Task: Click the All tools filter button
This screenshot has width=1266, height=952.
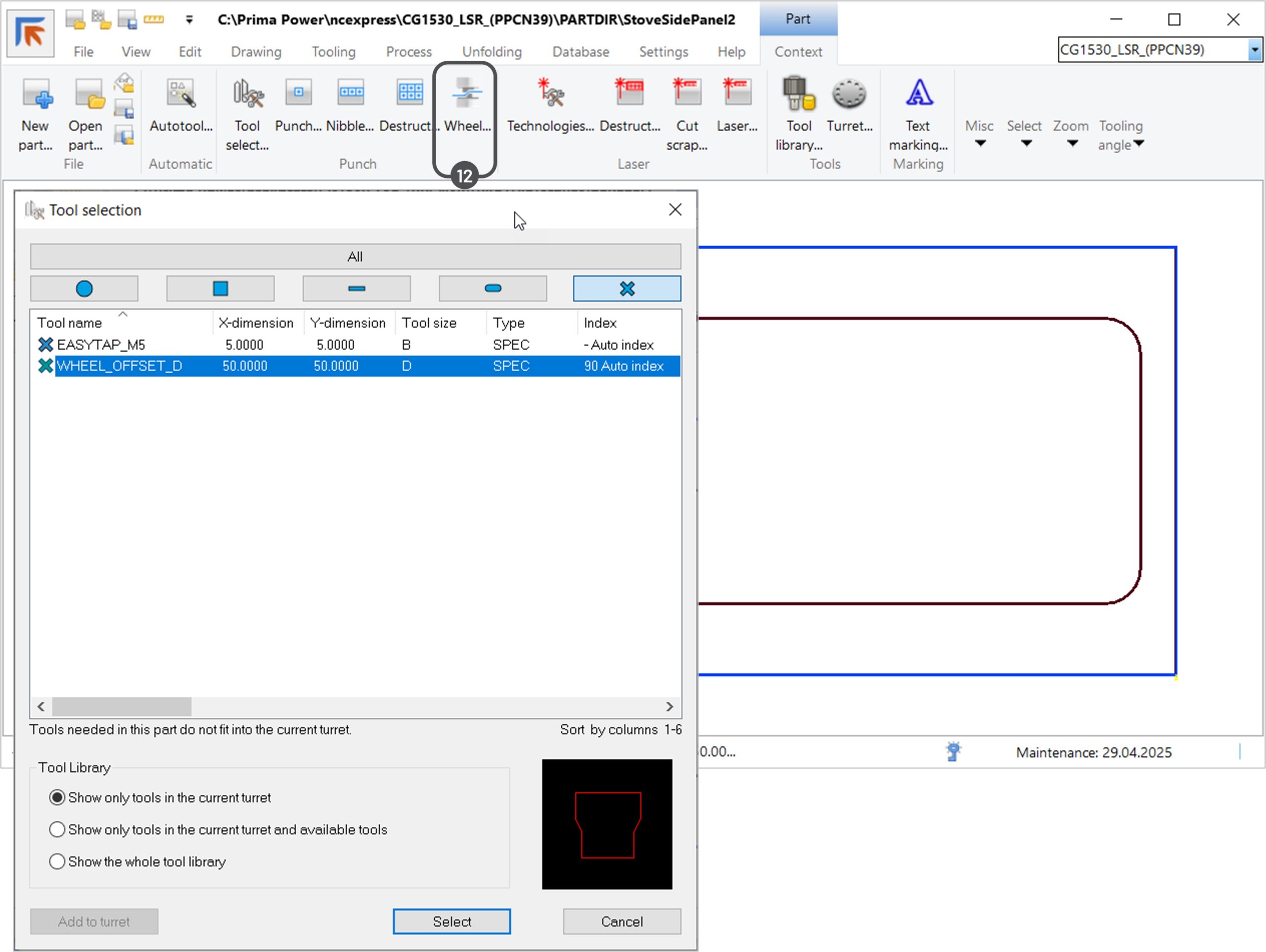Action: click(356, 257)
